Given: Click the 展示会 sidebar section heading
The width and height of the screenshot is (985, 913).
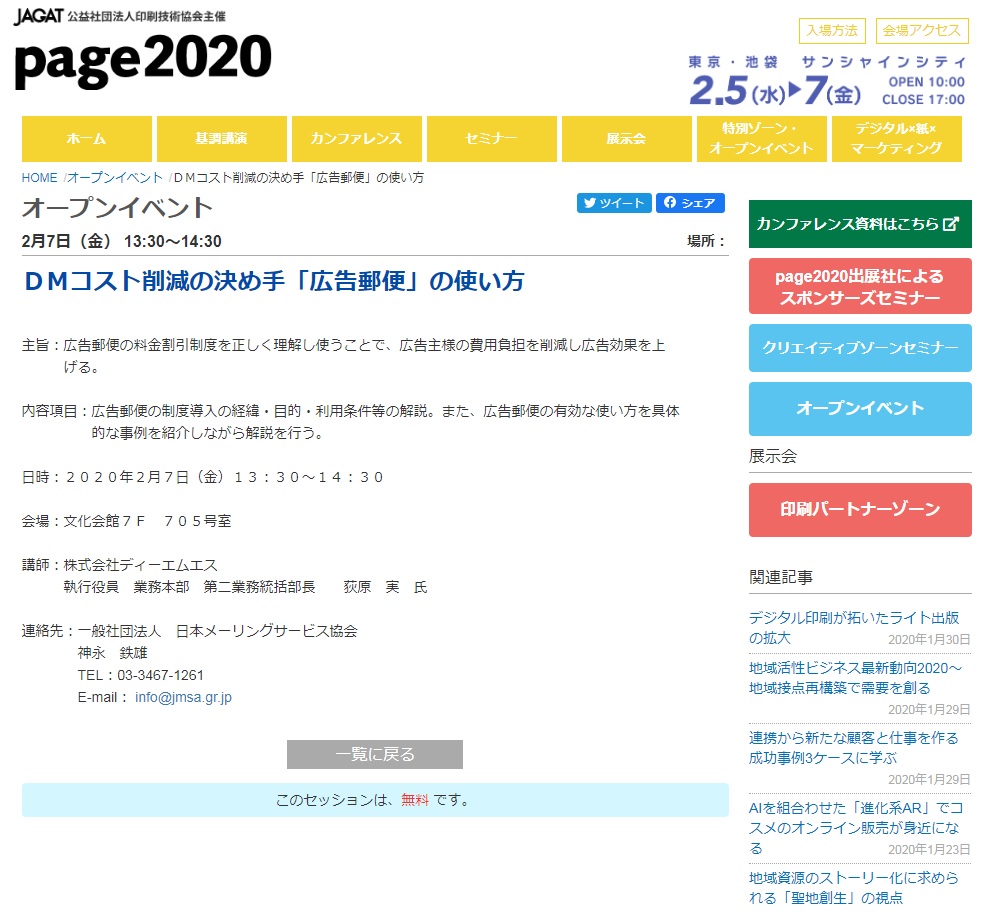Looking at the screenshot, I should pos(773,456).
